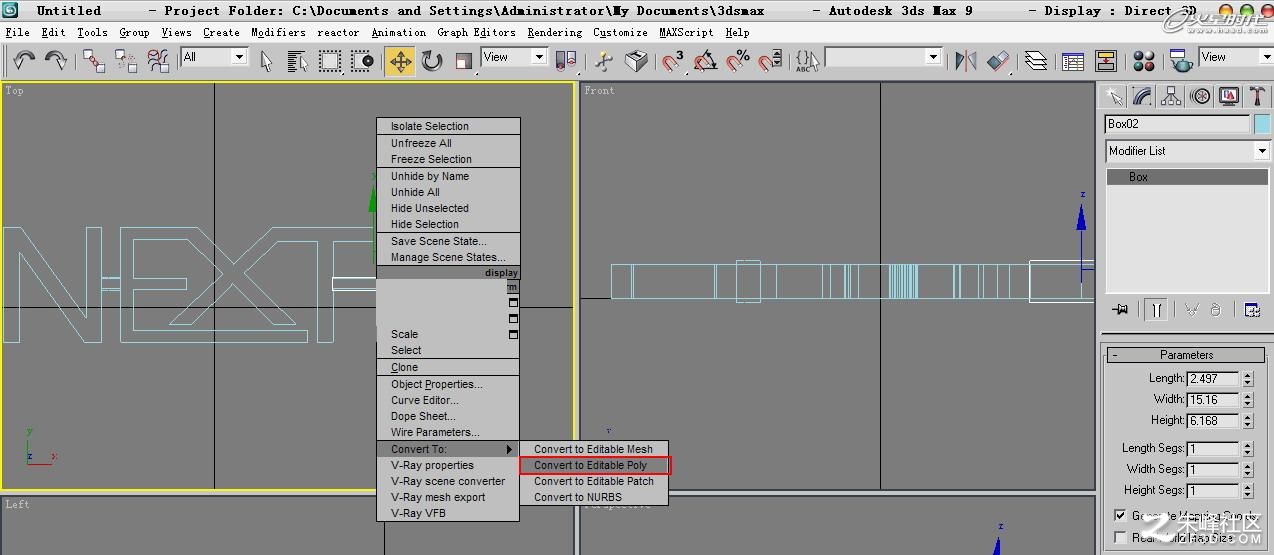Screen dimensions: 1274x555
Task: Click the Bind to Space Warp icon
Action: 158,61
